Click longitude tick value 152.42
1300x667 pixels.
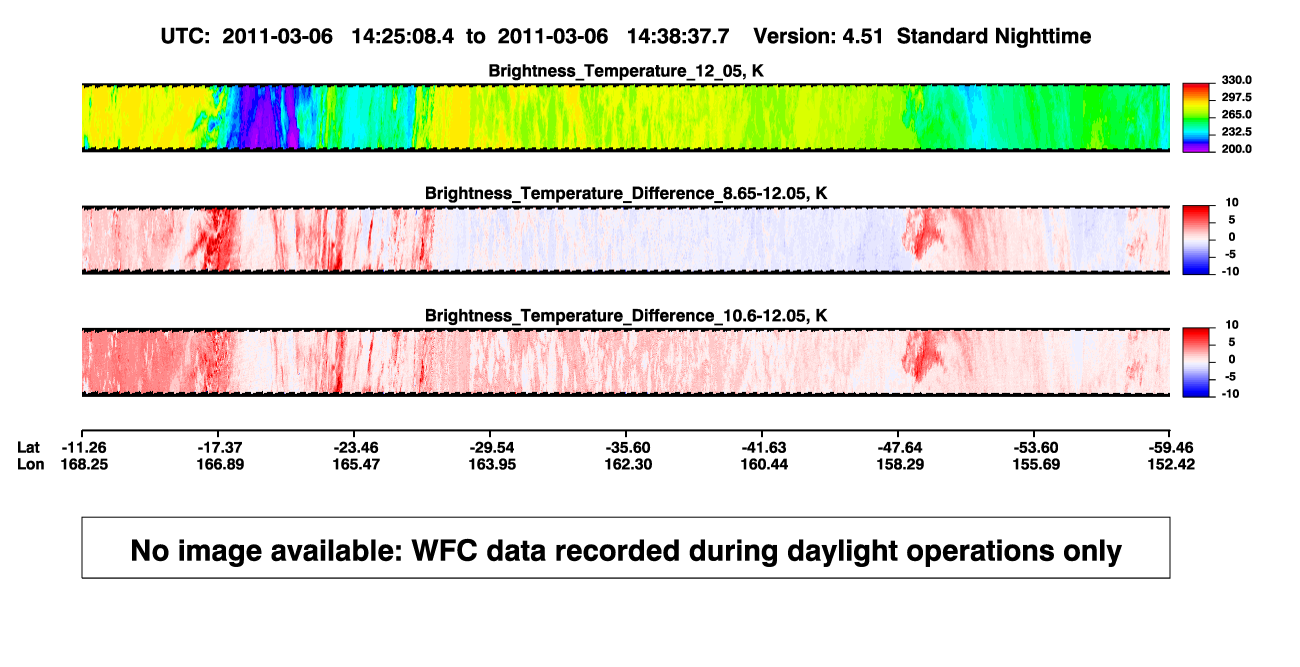pyautogui.click(x=1172, y=464)
